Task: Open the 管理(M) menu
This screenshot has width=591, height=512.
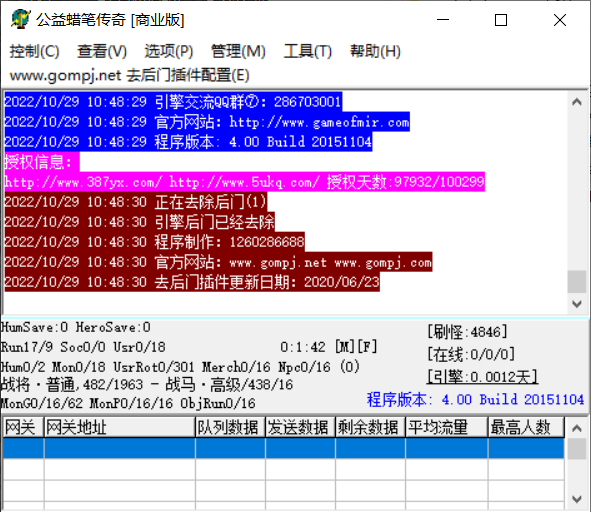Action: point(238,51)
